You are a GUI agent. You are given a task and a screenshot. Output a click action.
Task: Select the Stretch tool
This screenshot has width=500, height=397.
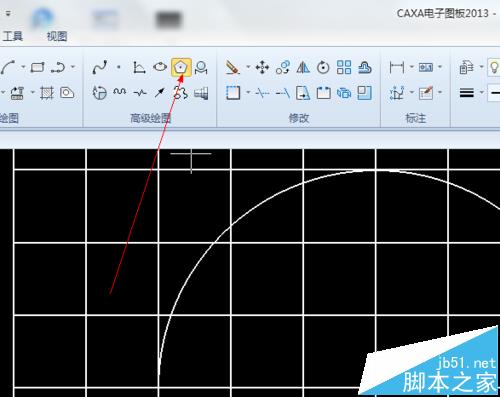(x=303, y=93)
